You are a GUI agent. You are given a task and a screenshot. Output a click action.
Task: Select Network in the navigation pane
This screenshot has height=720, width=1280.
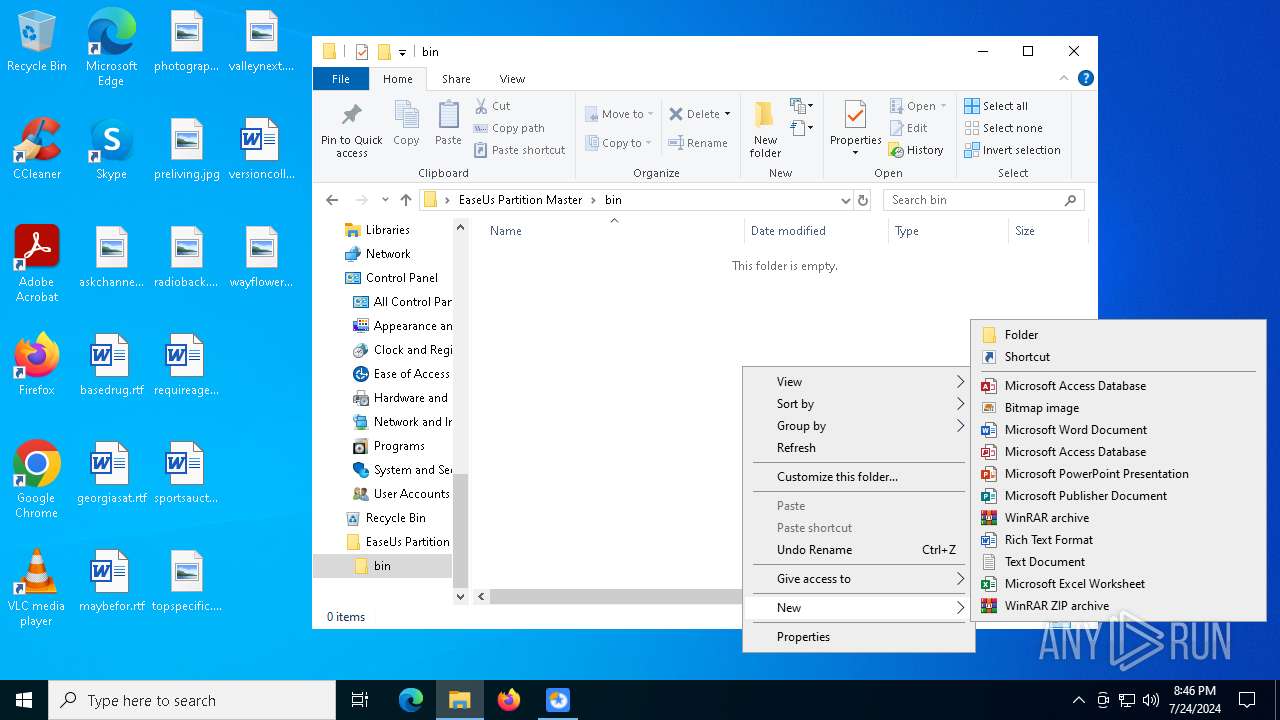click(387, 254)
